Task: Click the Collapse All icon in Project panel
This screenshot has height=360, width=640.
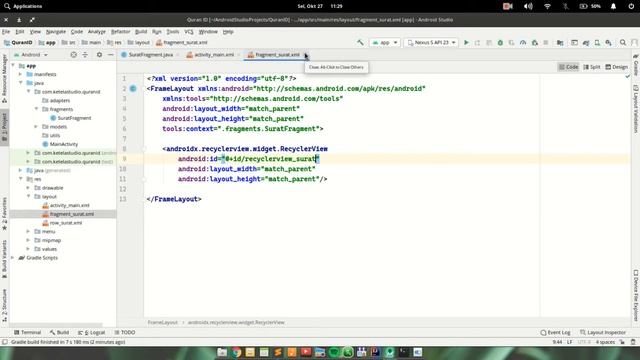Action: (85, 55)
